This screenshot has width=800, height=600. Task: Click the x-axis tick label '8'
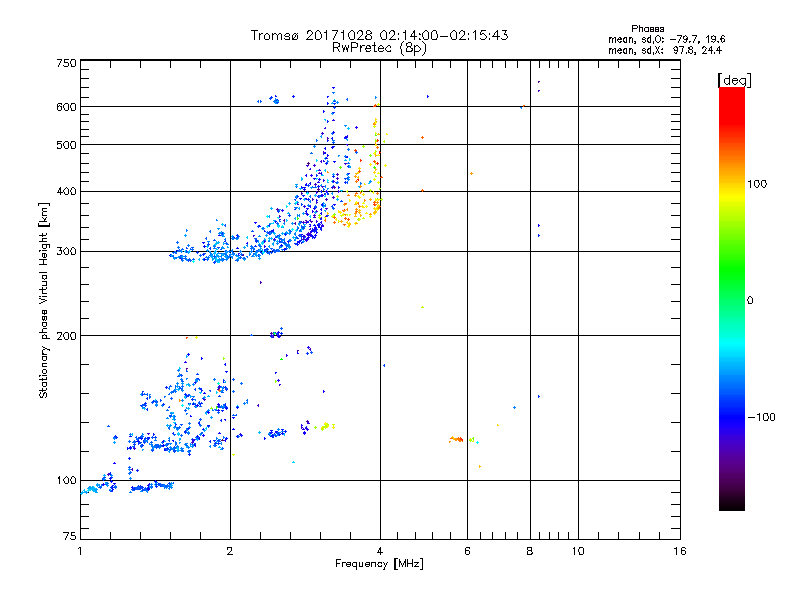pyautogui.click(x=530, y=551)
